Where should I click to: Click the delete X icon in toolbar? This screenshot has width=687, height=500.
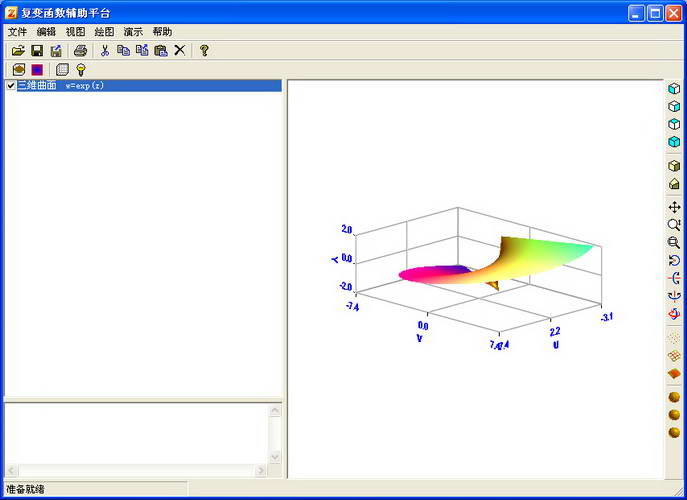coord(180,50)
